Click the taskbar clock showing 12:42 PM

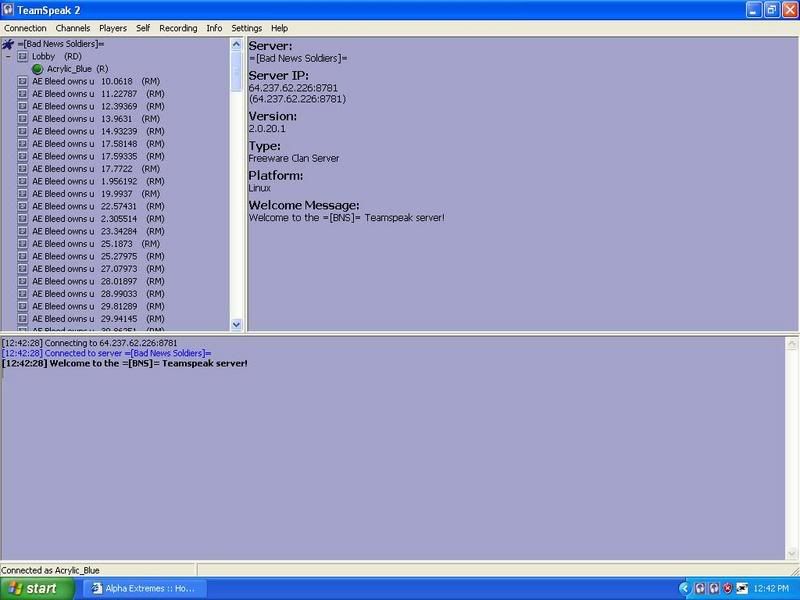coord(771,589)
